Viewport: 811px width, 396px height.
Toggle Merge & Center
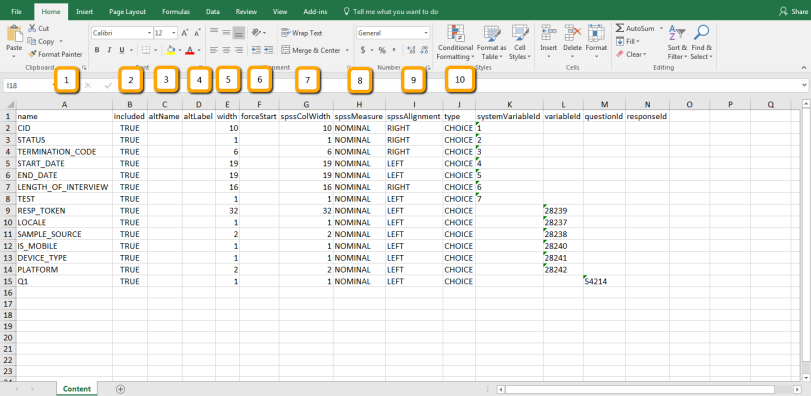click(311, 50)
